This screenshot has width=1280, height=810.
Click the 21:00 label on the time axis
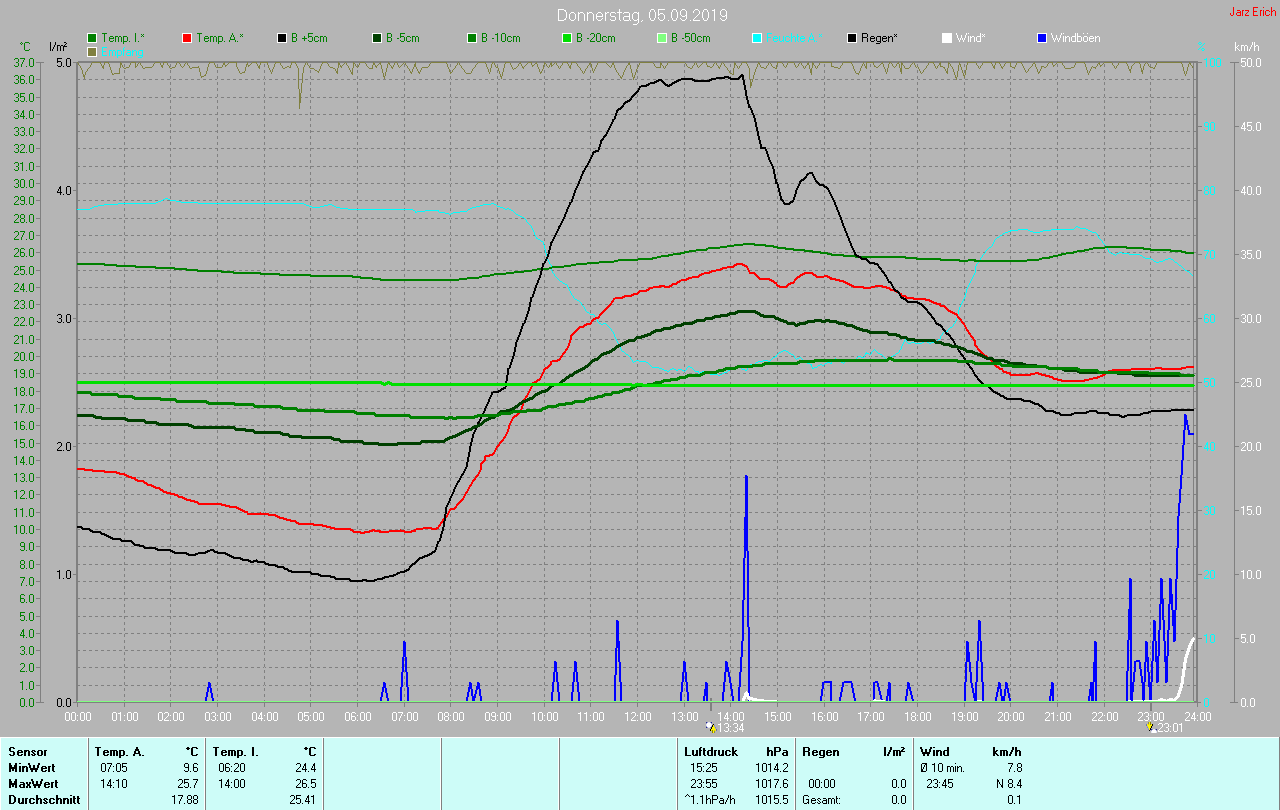[x=1058, y=716]
